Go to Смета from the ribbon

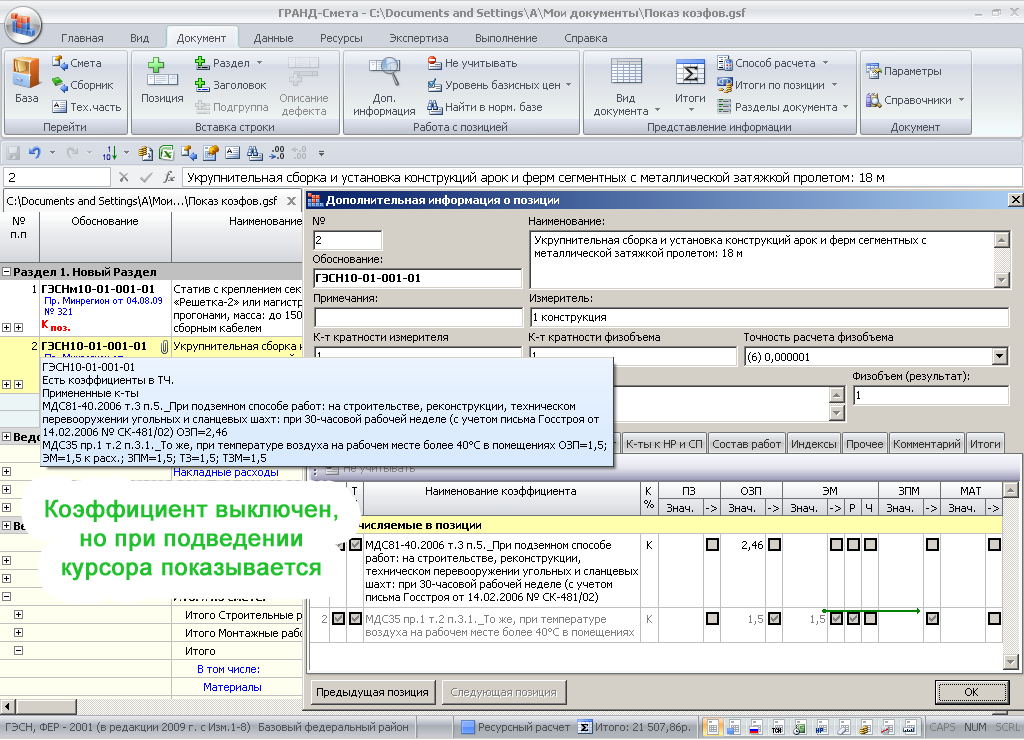[x=77, y=63]
